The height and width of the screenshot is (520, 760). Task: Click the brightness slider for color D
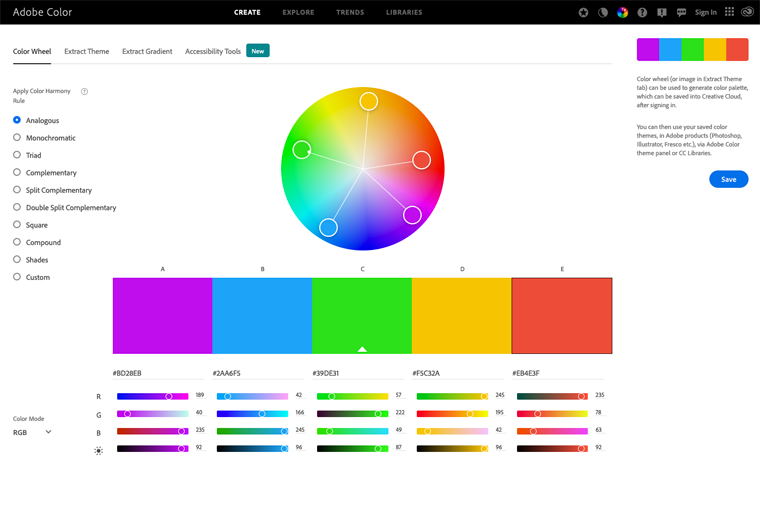452,449
